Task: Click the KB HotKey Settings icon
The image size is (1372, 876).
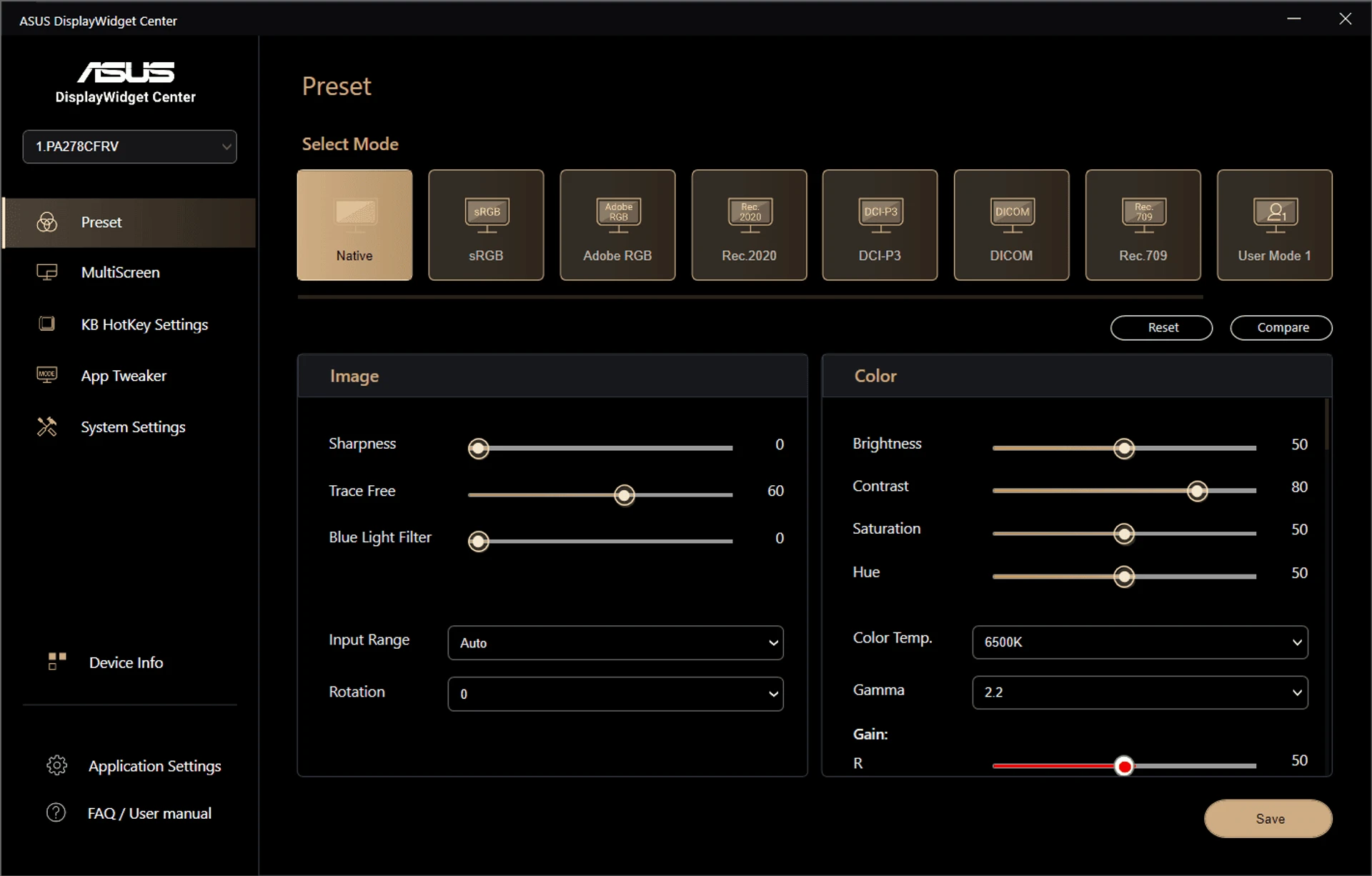Action: (47, 324)
